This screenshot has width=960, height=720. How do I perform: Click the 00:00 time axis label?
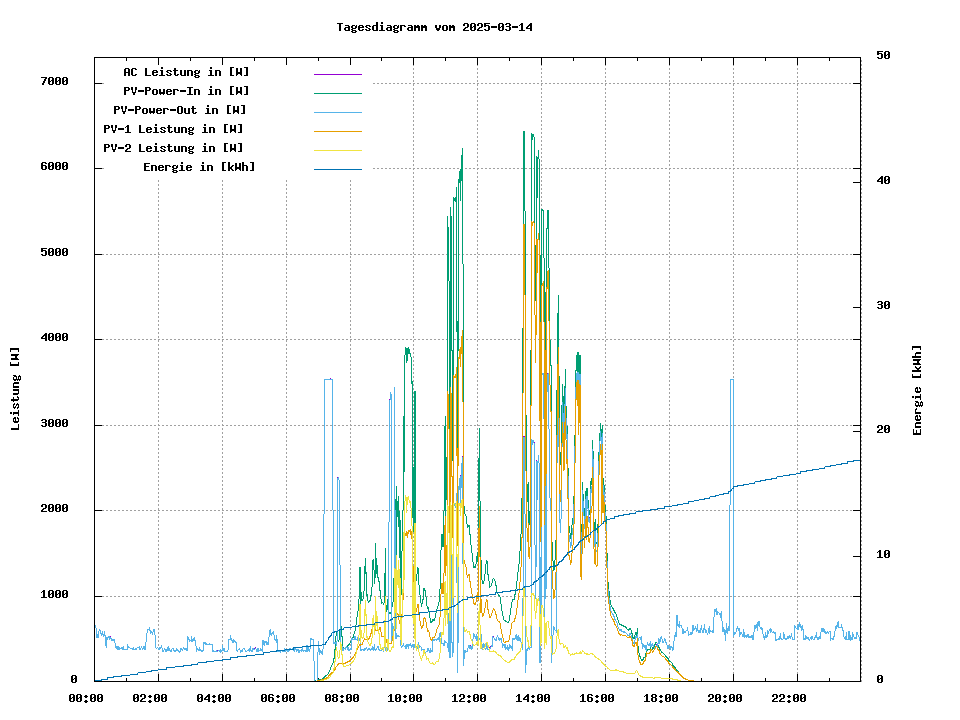pos(86,698)
